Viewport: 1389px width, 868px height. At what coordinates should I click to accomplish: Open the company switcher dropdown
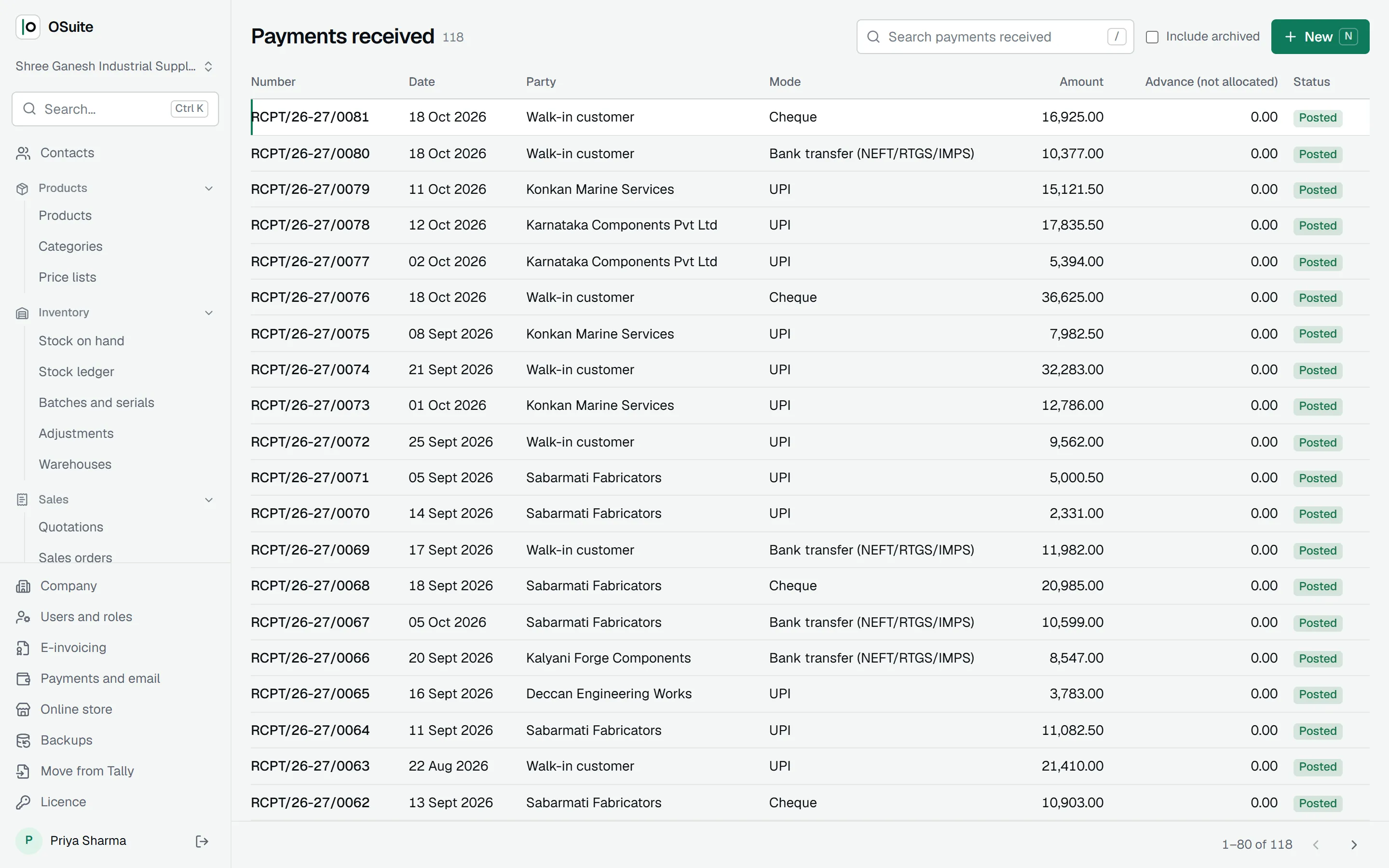(x=115, y=66)
